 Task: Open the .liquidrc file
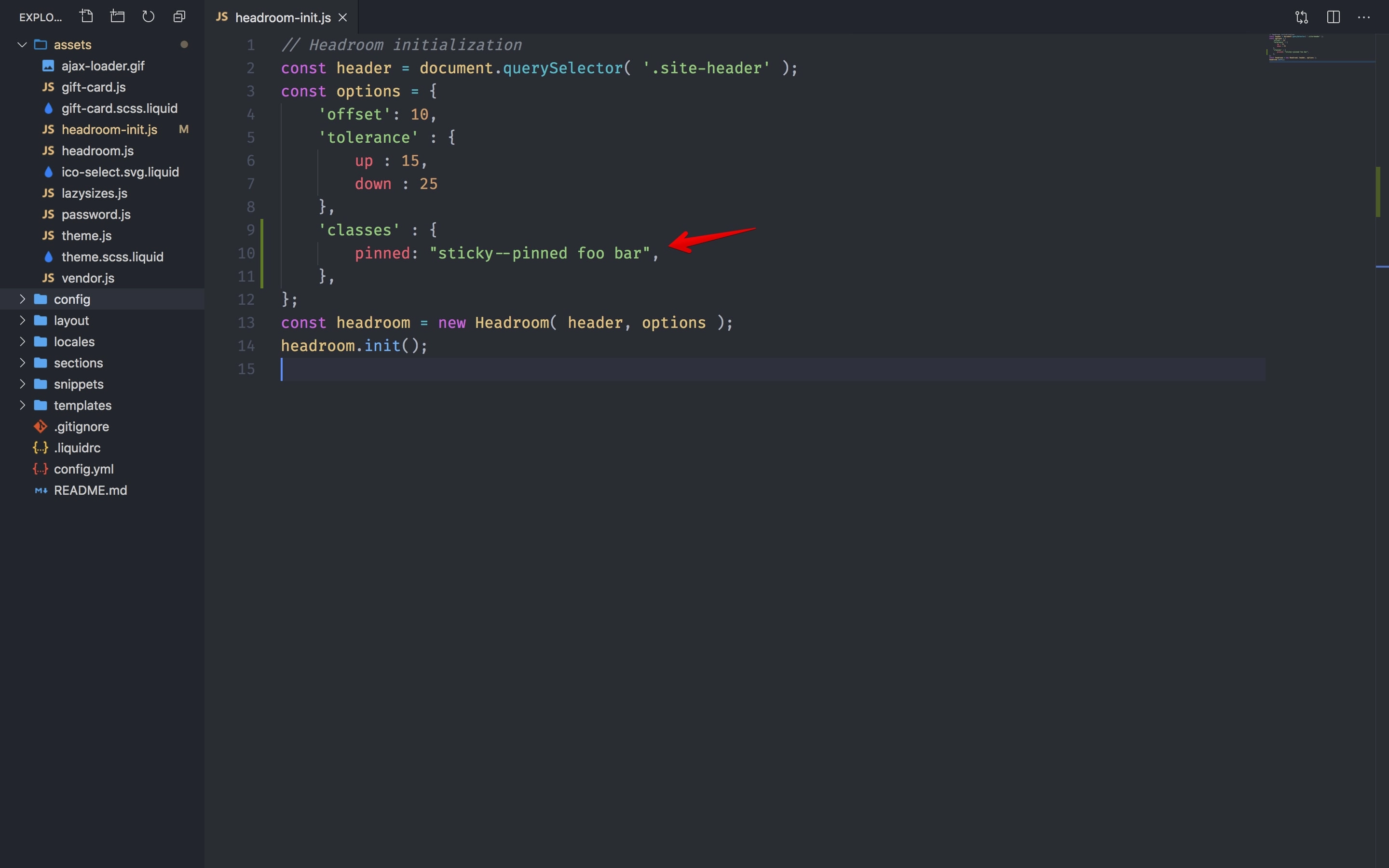pos(102,448)
